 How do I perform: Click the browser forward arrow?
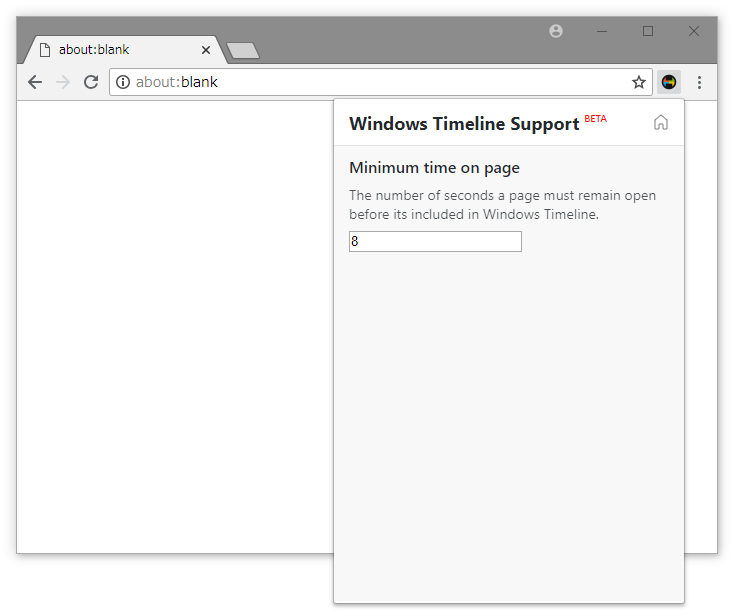tap(63, 82)
